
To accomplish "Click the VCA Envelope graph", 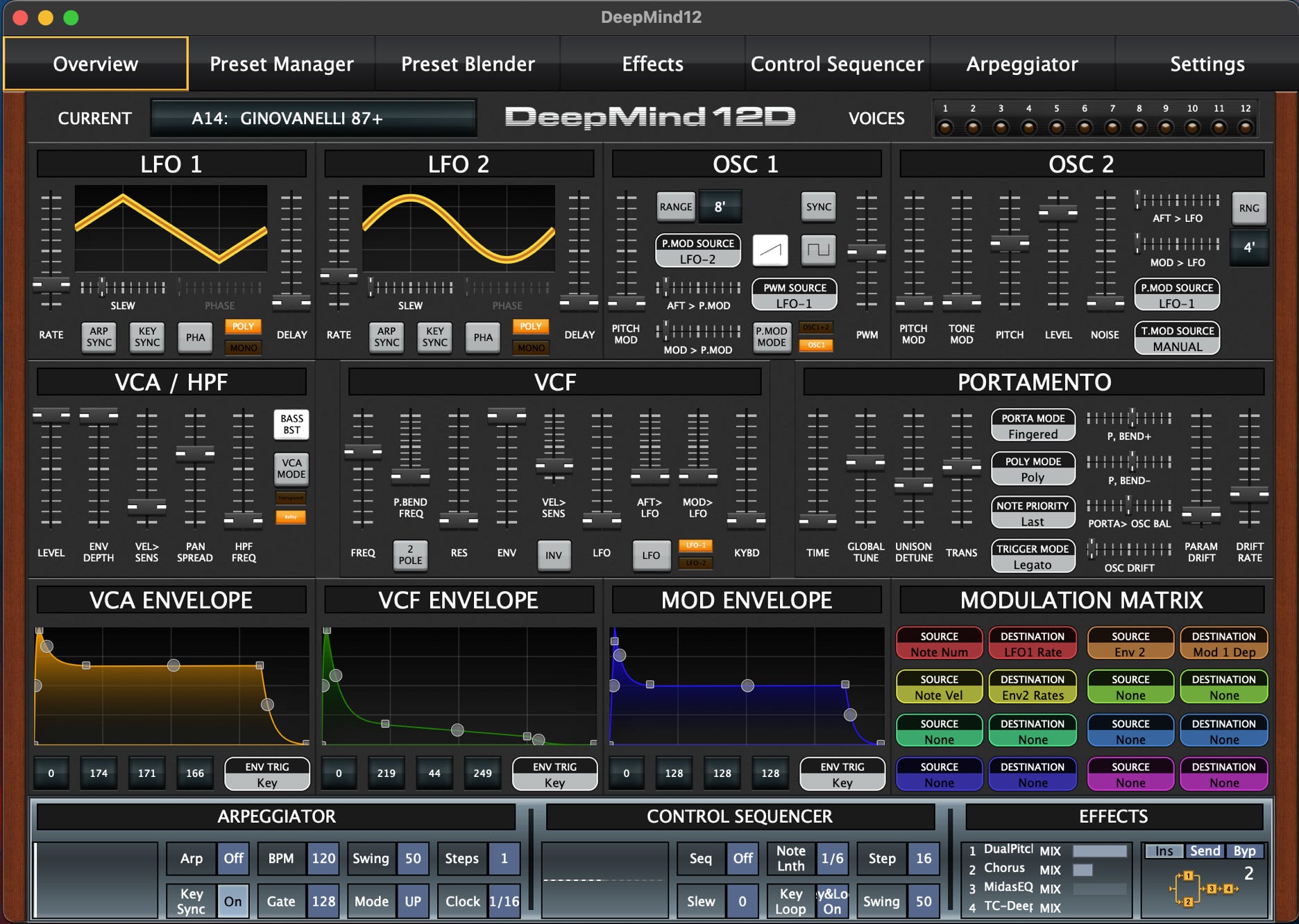I will 171,686.
